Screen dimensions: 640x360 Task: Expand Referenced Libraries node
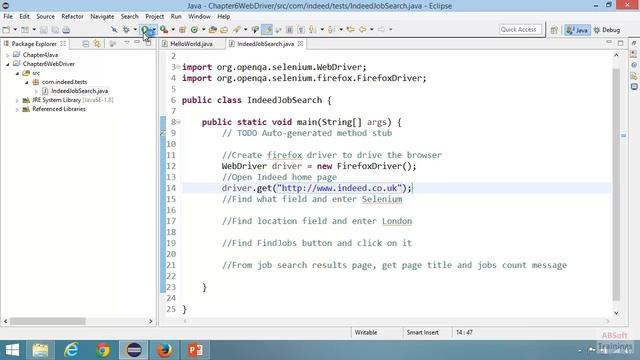coord(17,109)
